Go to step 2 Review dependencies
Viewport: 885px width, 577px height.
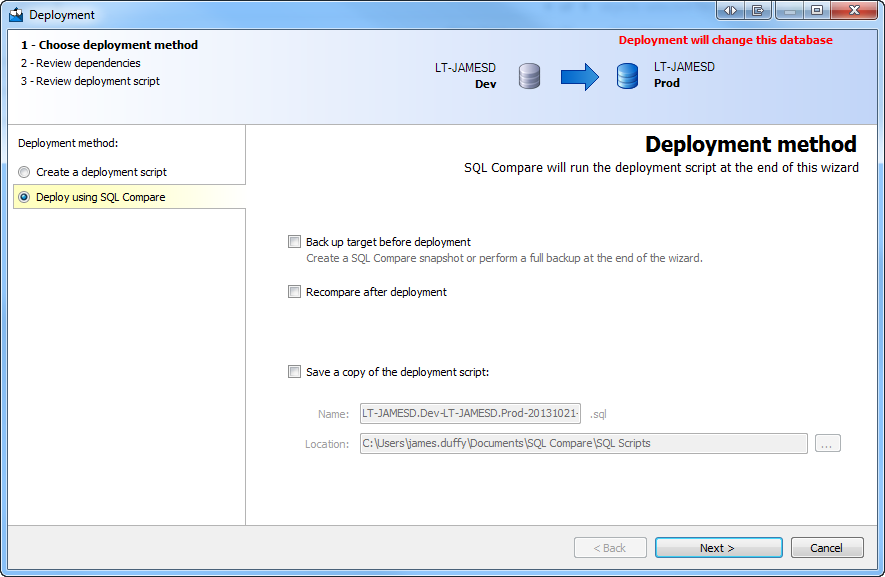click(x=80, y=63)
